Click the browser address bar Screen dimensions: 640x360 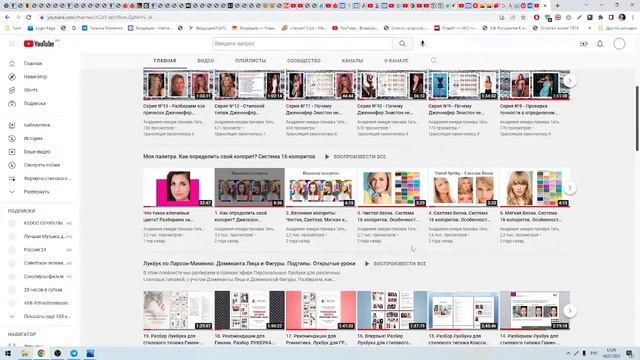tap(269, 18)
